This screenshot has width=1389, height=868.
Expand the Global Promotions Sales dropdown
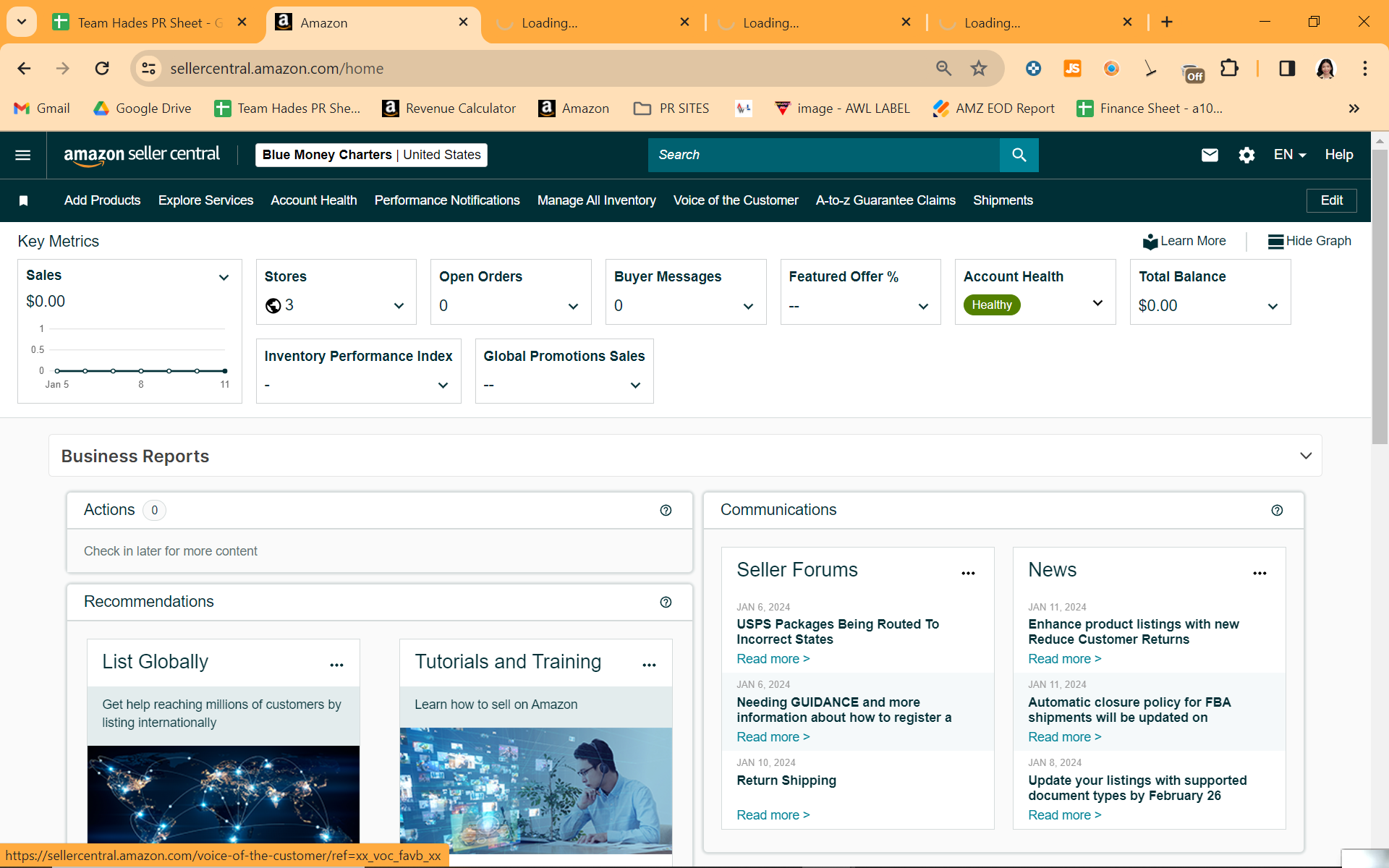[636, 386]
